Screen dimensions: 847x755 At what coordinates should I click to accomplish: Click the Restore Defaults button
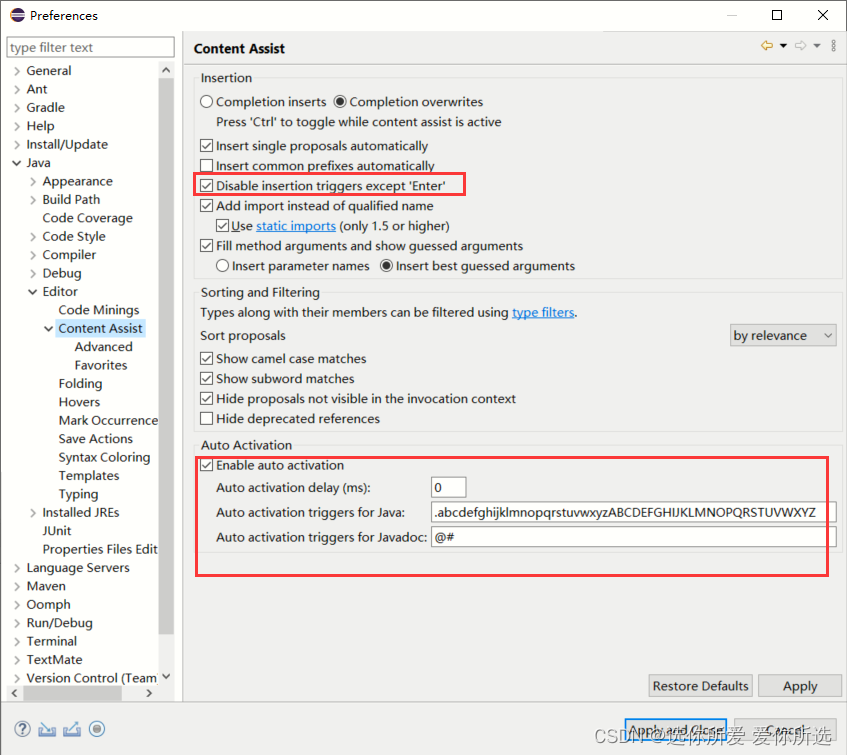pyautogui.click(x=701, y=686)
